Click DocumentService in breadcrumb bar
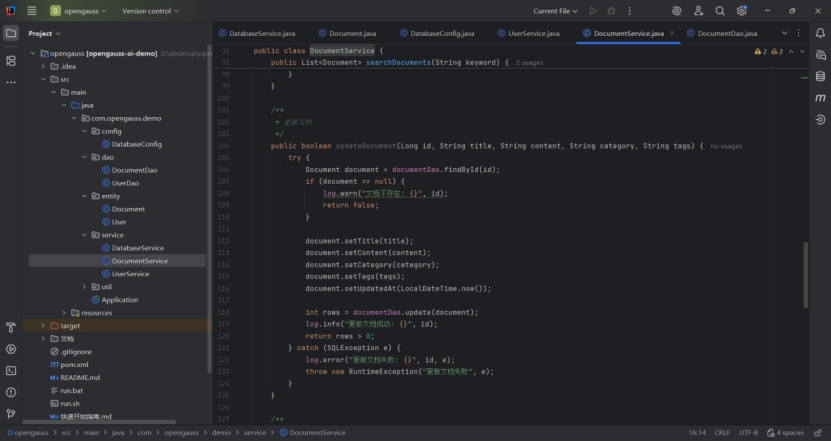The width and height of the screenshot is (831, 442). point(312,432)
